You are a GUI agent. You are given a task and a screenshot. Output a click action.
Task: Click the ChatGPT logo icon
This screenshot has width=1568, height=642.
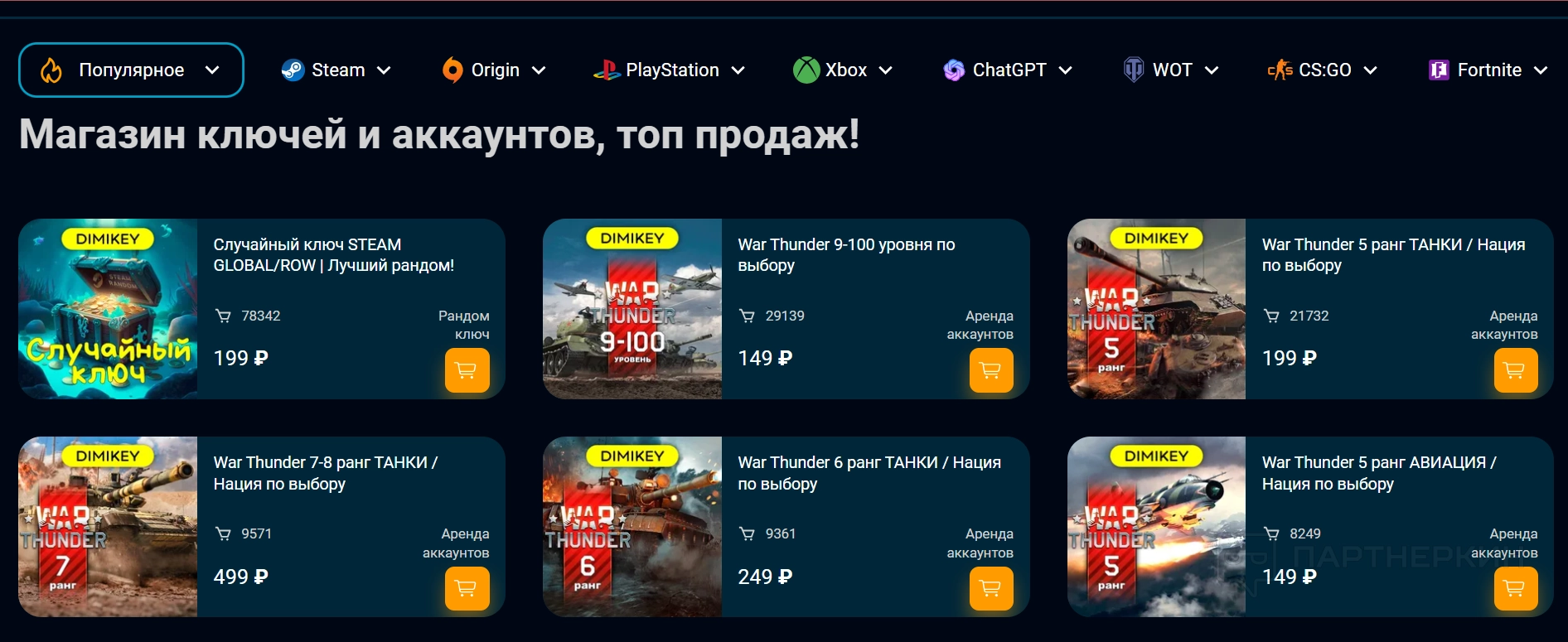[954, 70]
